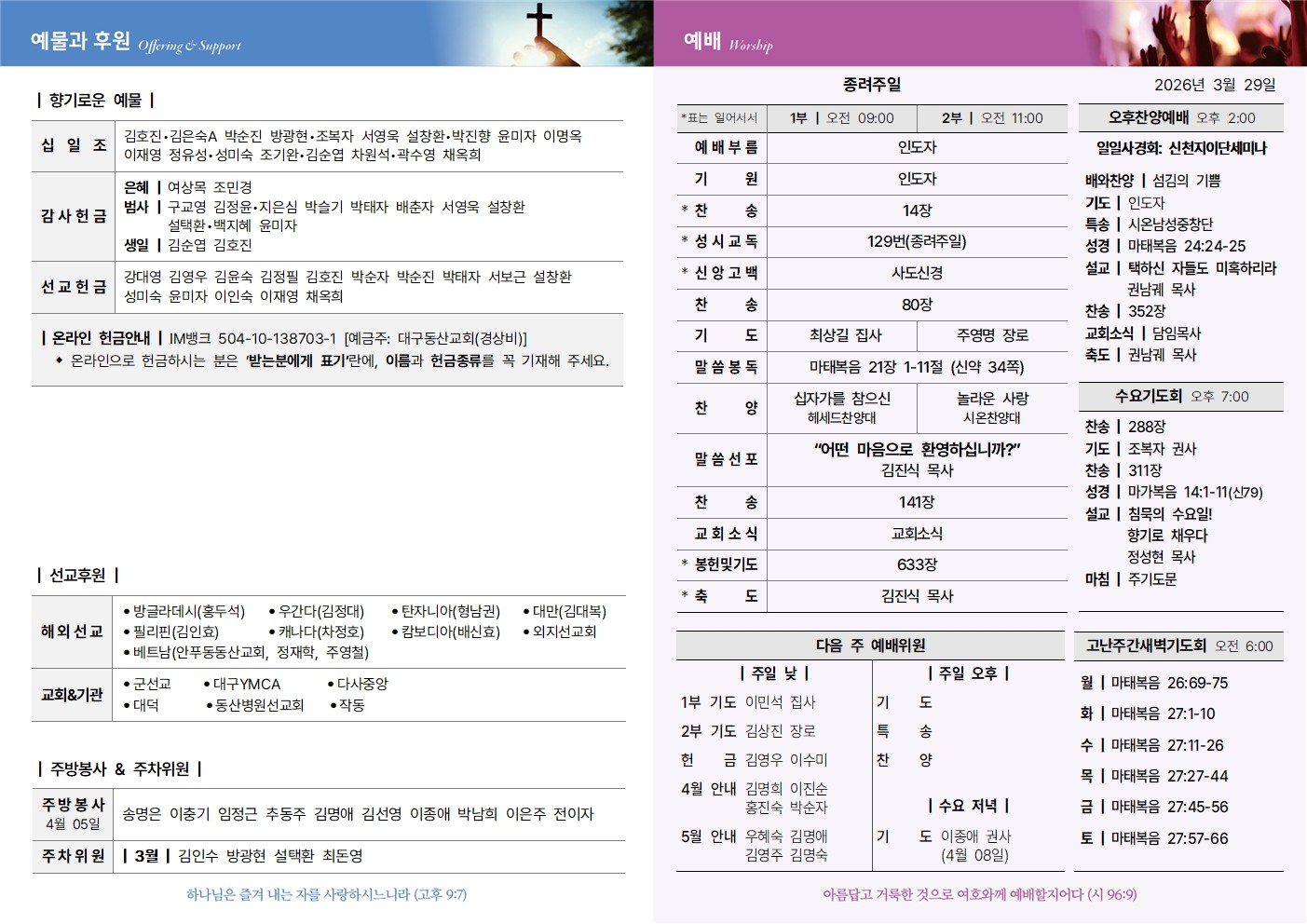1307x924 pixels.
Task: Click the 수요기도회 오후 7:00 section header
Action: click(x=1179, y=397)
